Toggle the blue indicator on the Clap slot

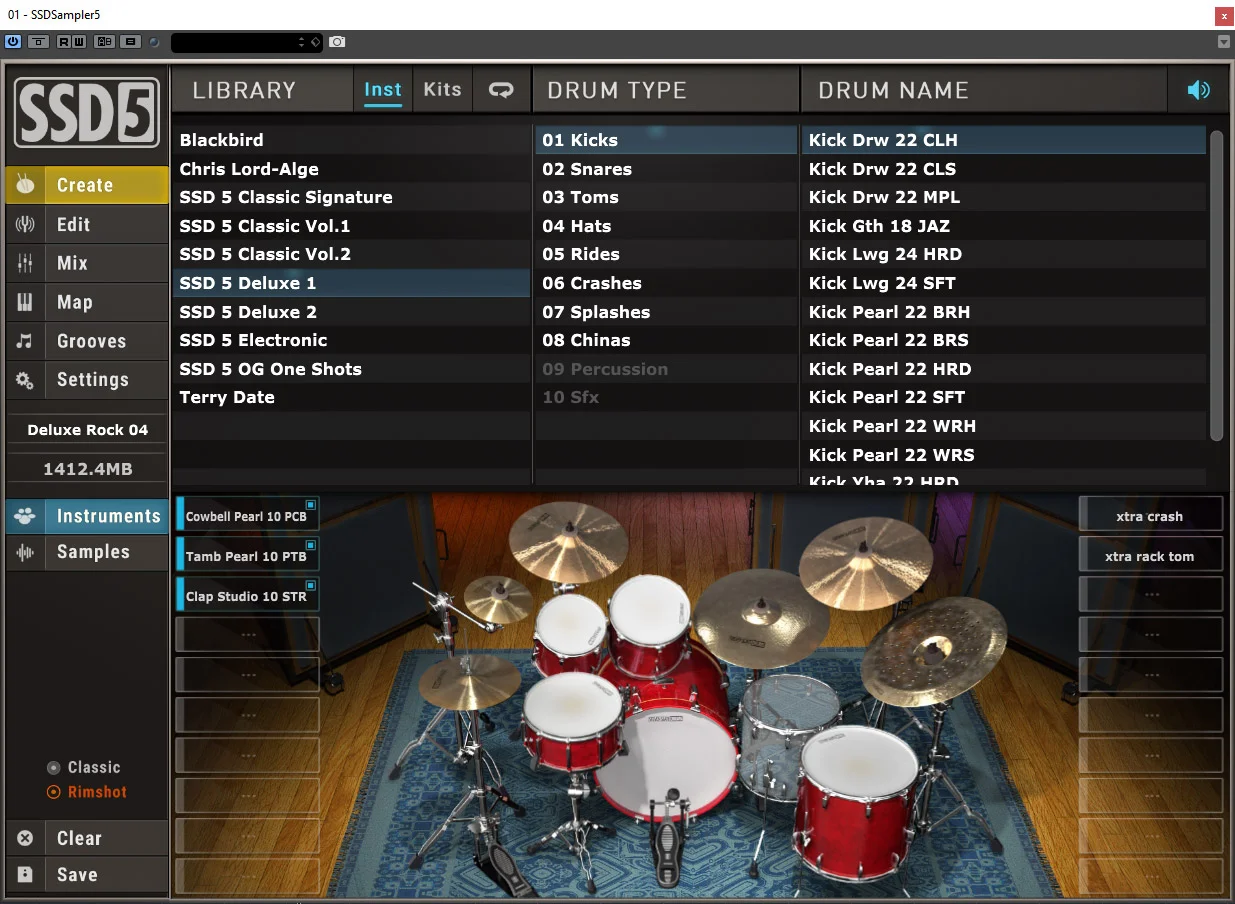[x=311, y=585]
